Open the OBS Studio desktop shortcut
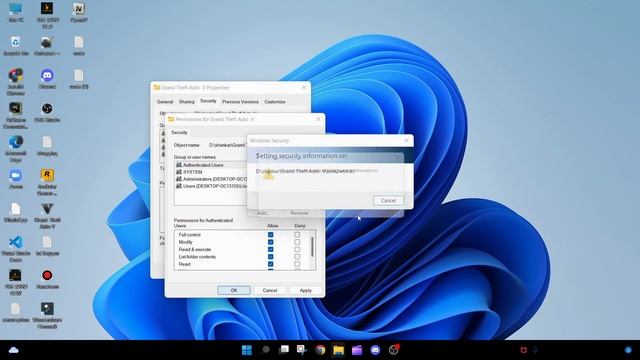 47,113
